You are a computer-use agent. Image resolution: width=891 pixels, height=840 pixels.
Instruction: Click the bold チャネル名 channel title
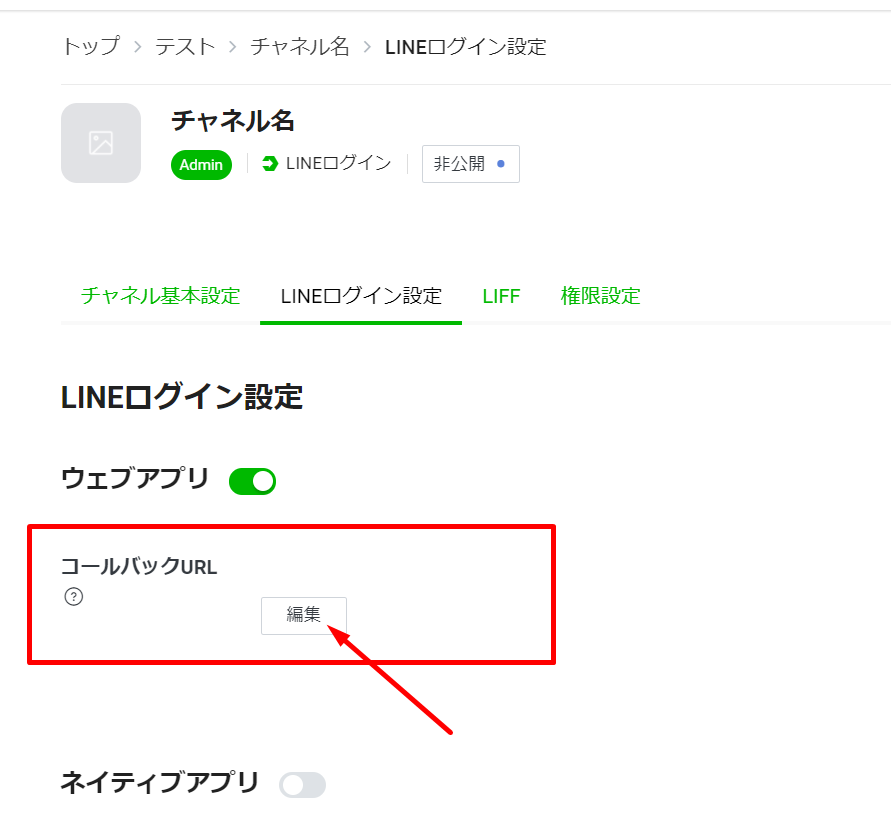[233, 121]
